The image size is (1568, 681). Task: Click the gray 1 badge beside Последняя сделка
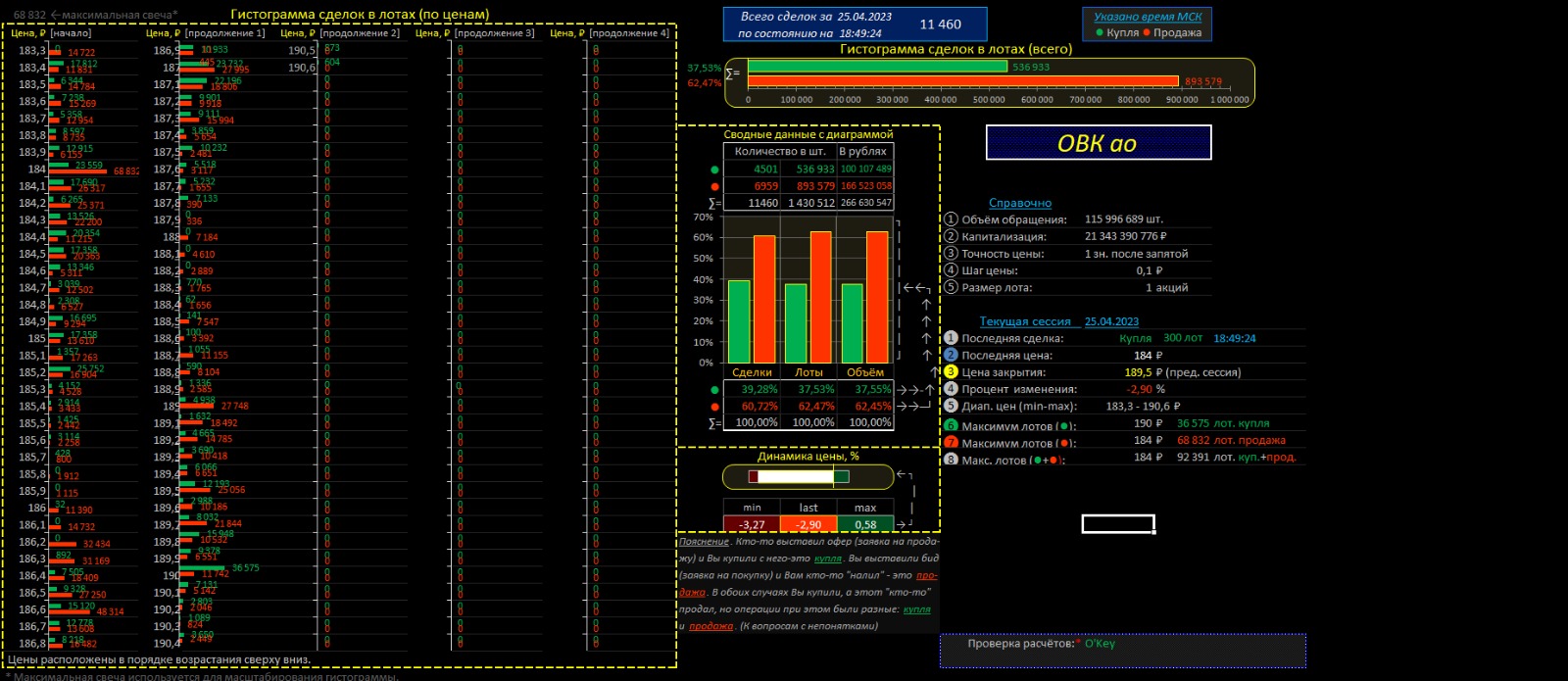(x=950, y=338)
